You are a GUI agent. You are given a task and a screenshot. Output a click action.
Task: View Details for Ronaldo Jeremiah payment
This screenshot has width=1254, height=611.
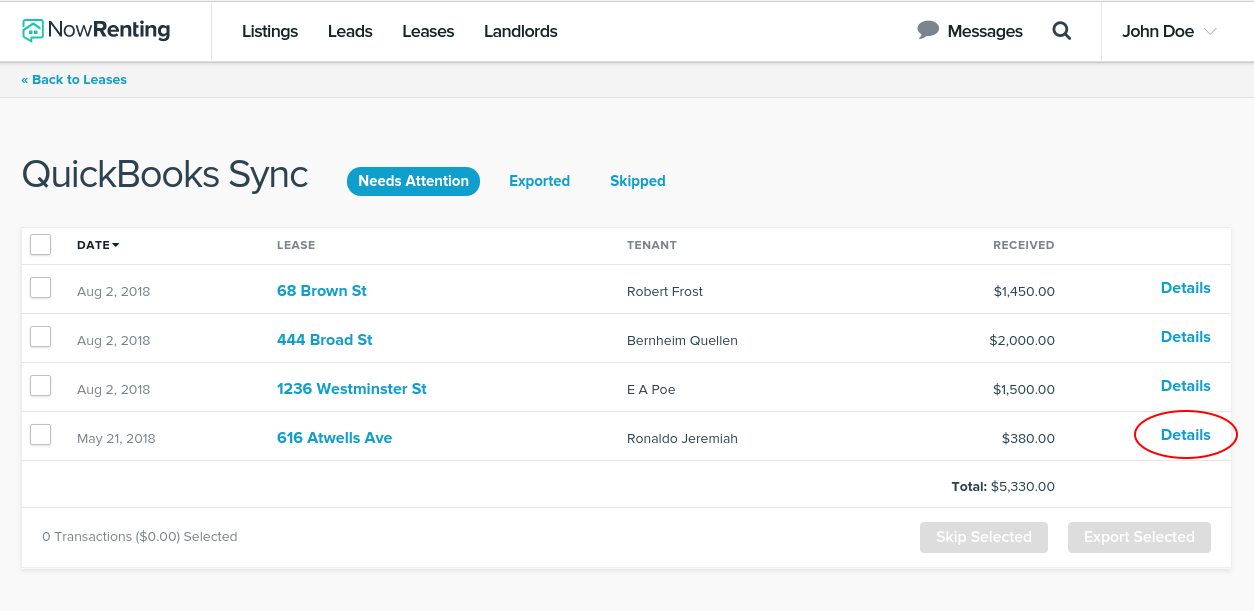tap(1186, 435)
